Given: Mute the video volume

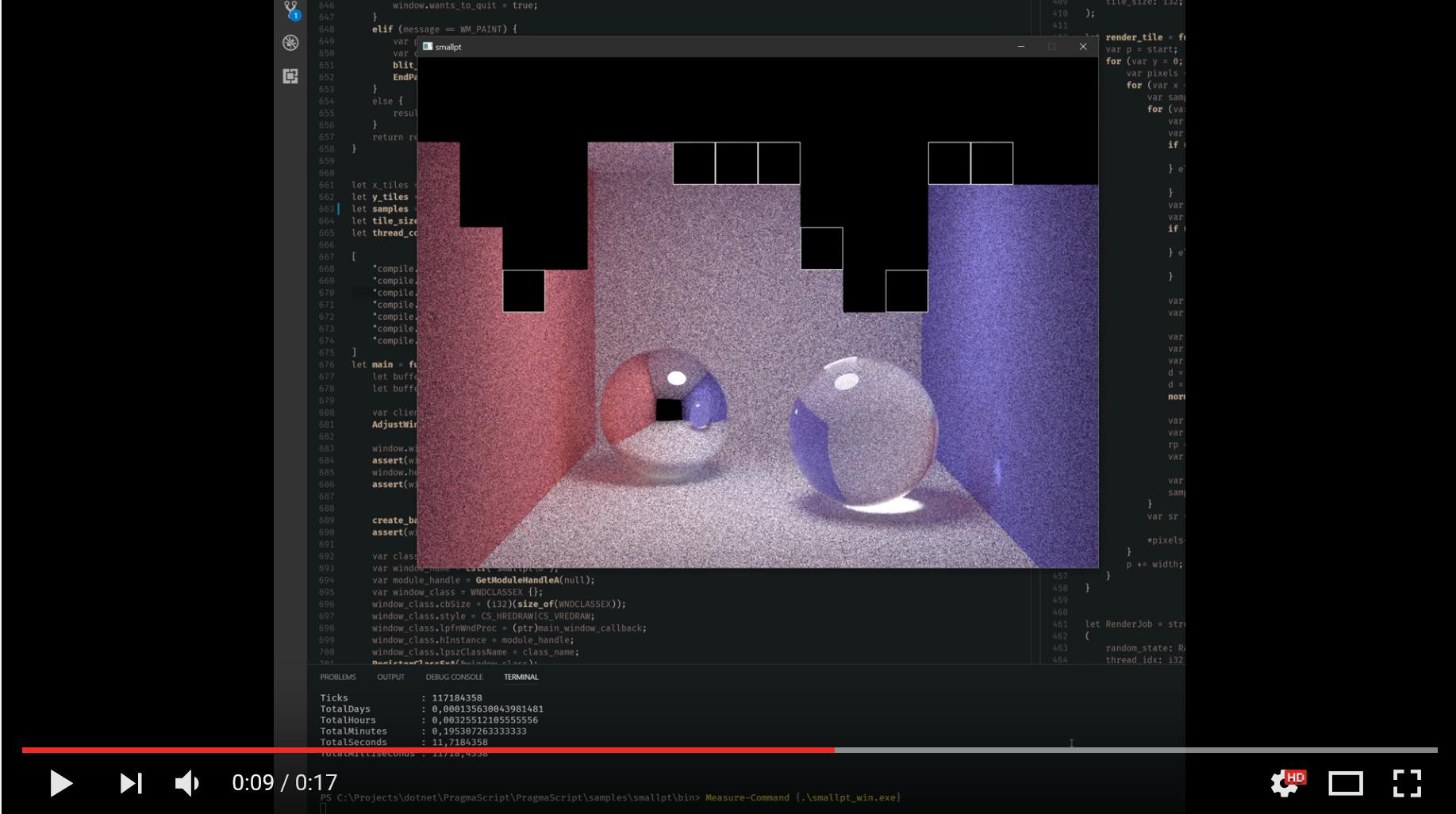Looking at the screenshot, I should [x=186, y=783].
